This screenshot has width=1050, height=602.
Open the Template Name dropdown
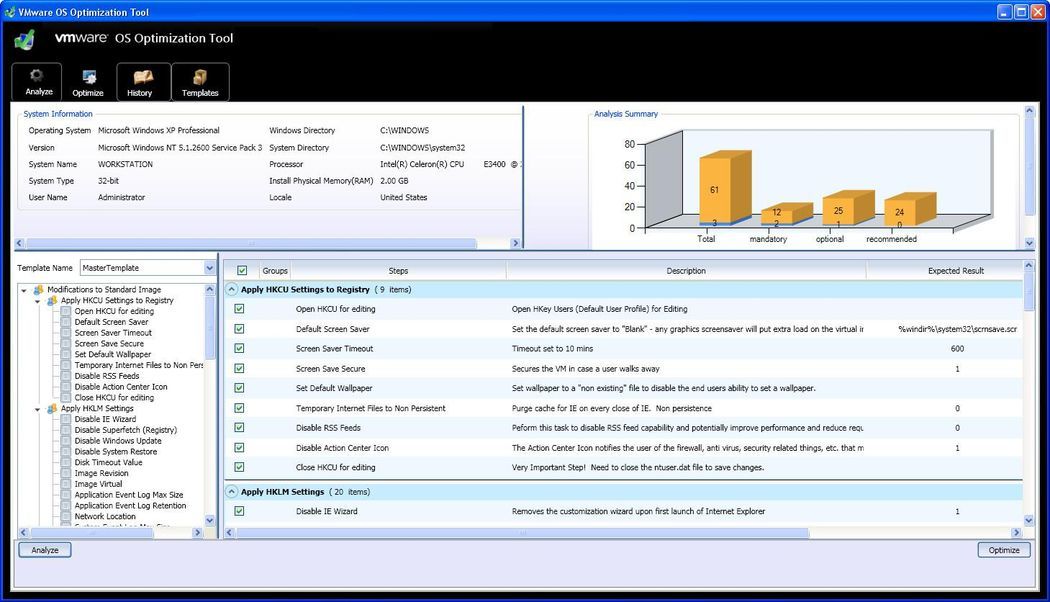tap(209, 268)
